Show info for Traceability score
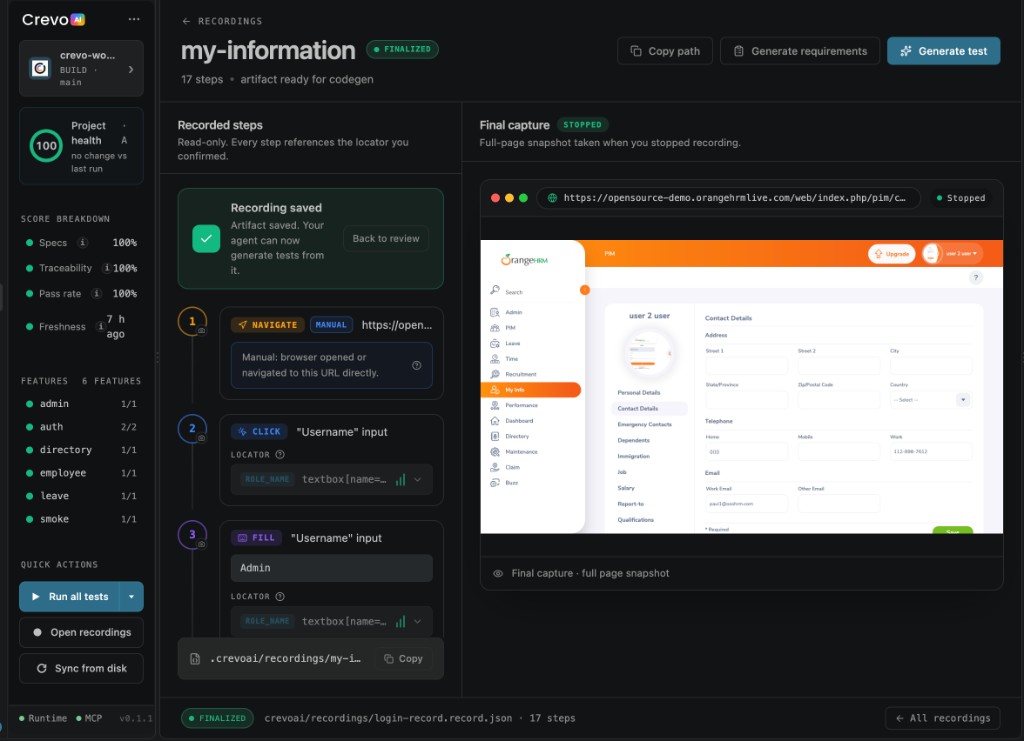 (107, 268)
